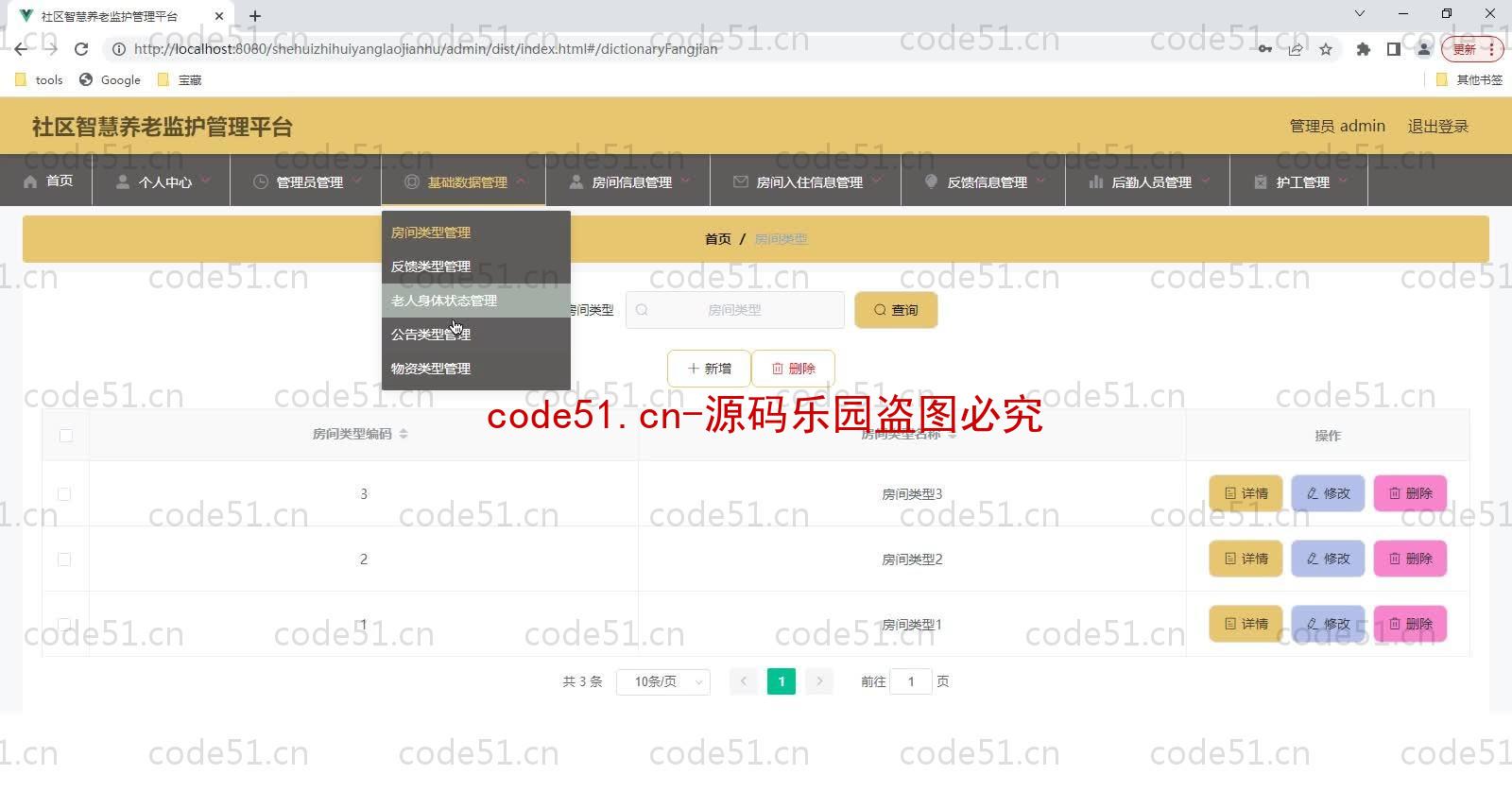Expand the 护工管理 menu
Screen dimensions: 1512x809
tap(1299, 181)
